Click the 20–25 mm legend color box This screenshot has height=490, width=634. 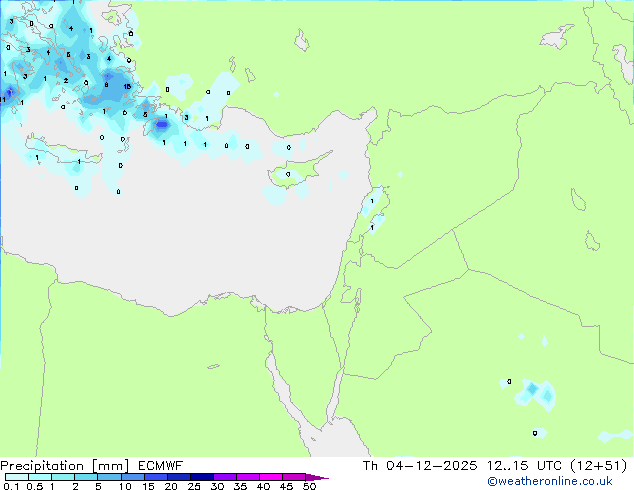click(x=178, y=477)
